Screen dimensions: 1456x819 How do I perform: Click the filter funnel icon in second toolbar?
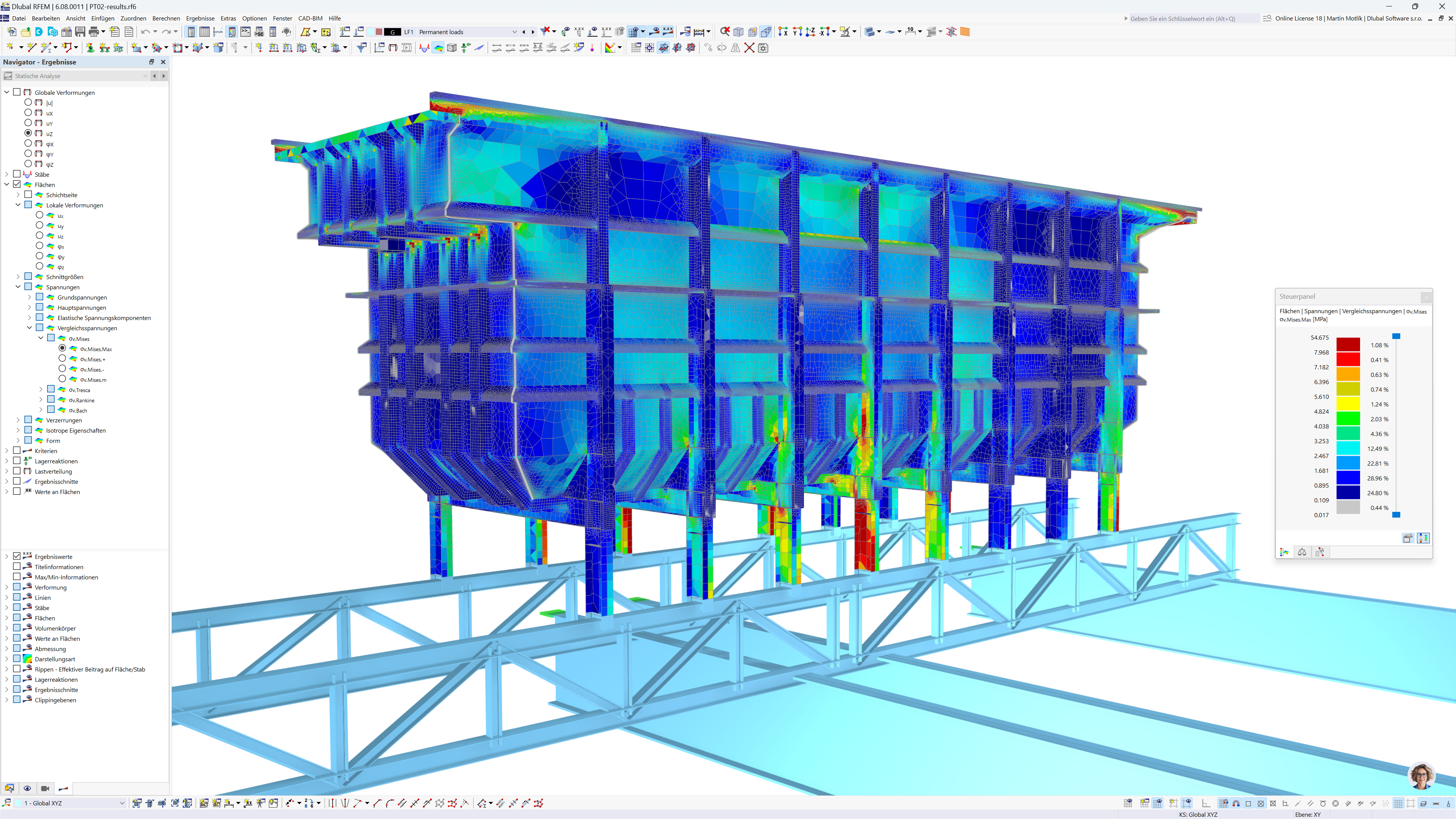pyautogui.click(x=361, y=48)
